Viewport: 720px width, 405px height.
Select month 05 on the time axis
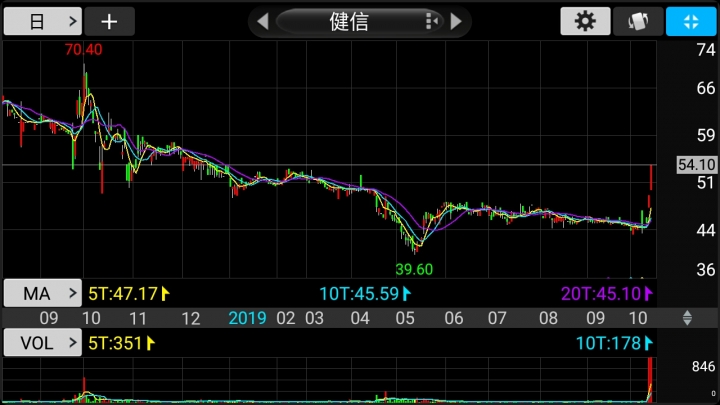pos(405,318)
